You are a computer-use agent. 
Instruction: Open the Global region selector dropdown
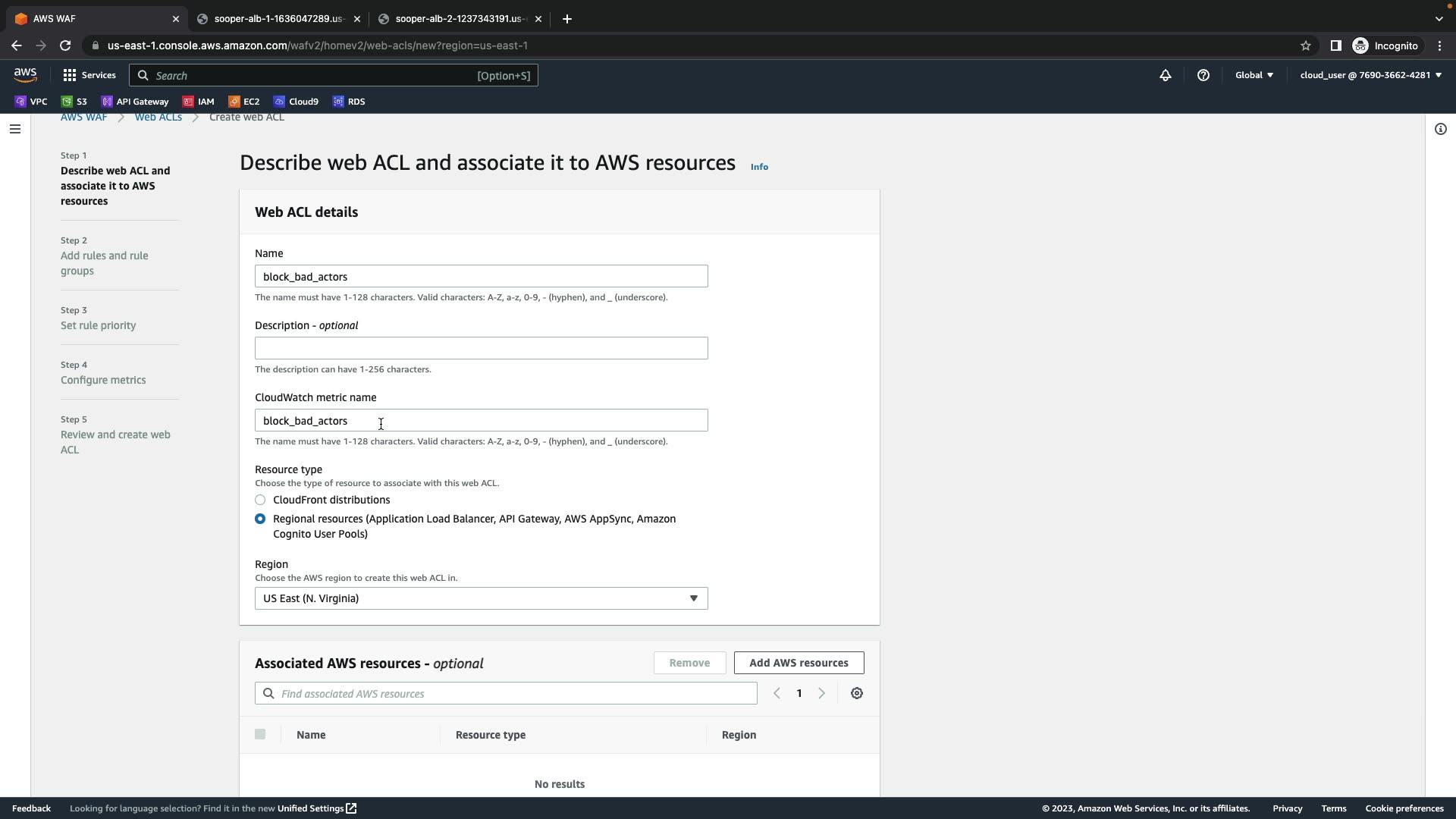(x=1254, y=75)
